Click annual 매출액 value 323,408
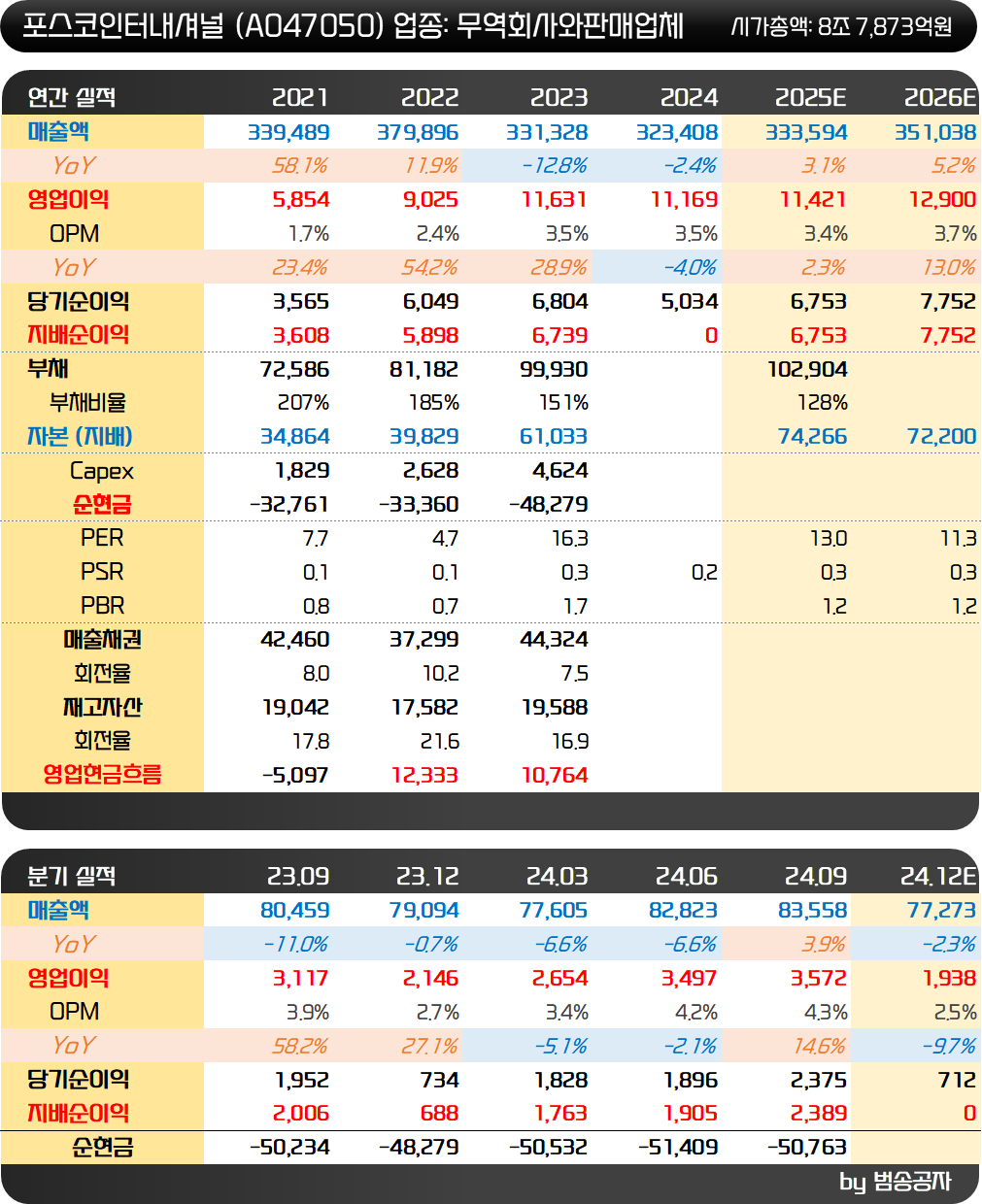982x1204 pixels. point(677,132)
